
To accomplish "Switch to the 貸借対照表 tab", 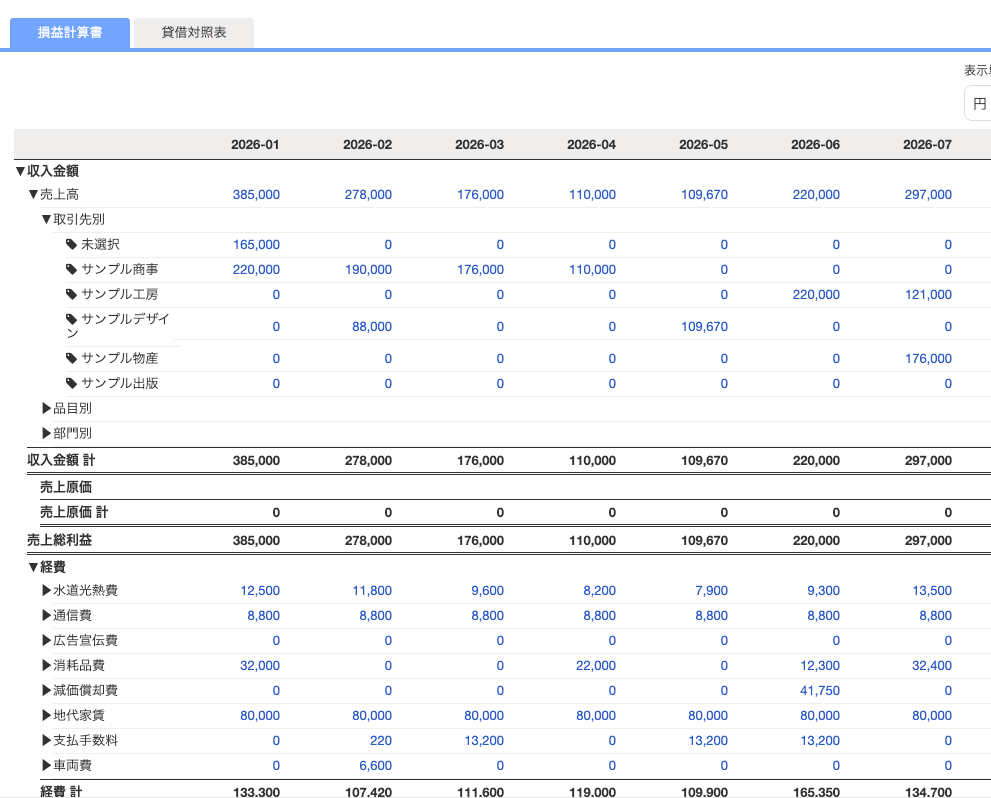I will click(x=194, y=32).
